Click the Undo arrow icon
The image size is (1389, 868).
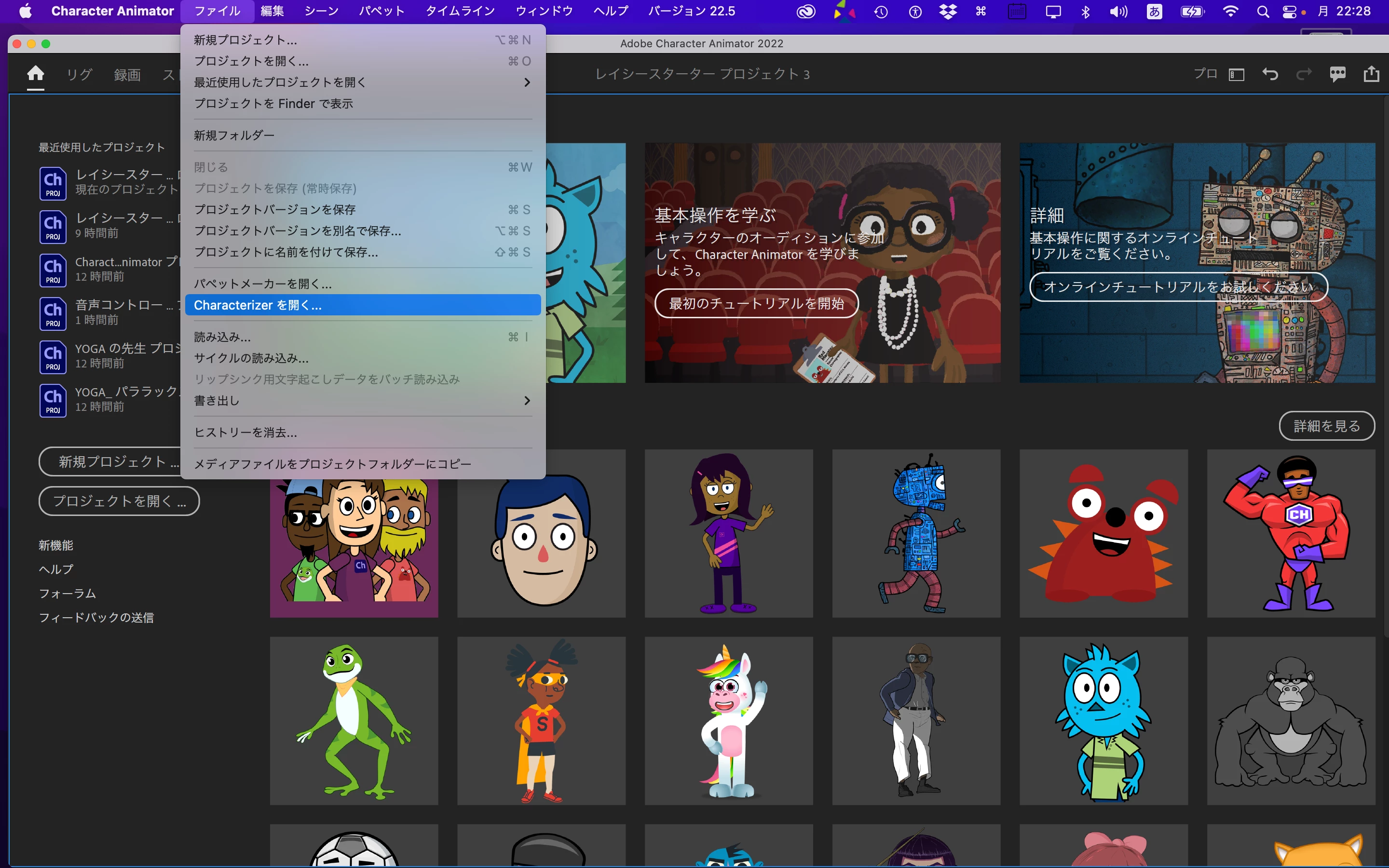(1269, 74)
